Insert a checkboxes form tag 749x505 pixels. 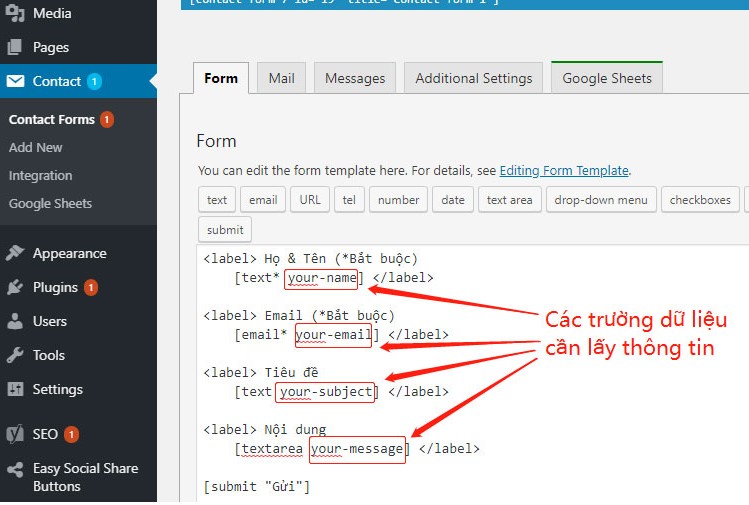click(700, 200)
